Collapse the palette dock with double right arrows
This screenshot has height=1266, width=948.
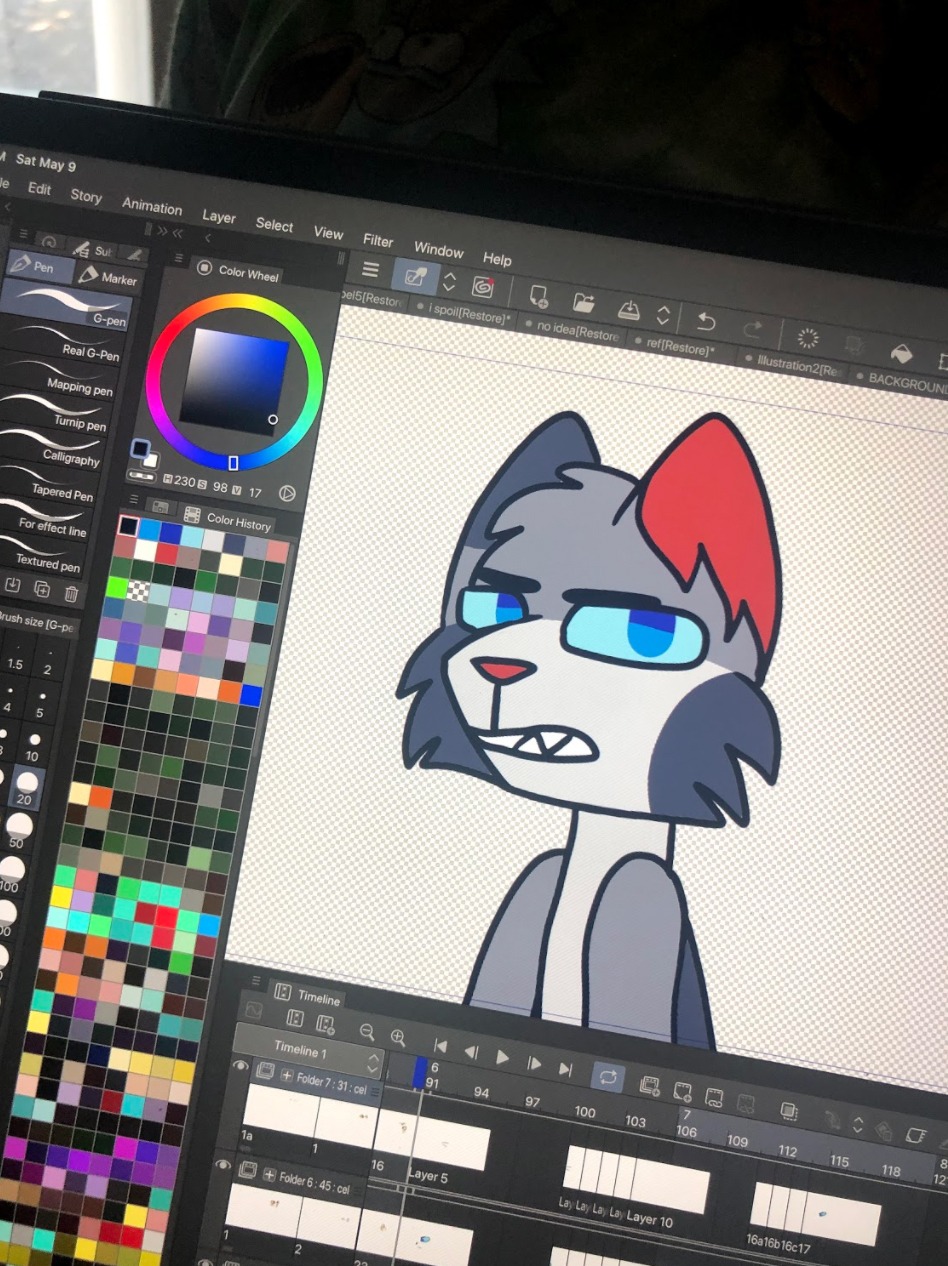(163, 231)
